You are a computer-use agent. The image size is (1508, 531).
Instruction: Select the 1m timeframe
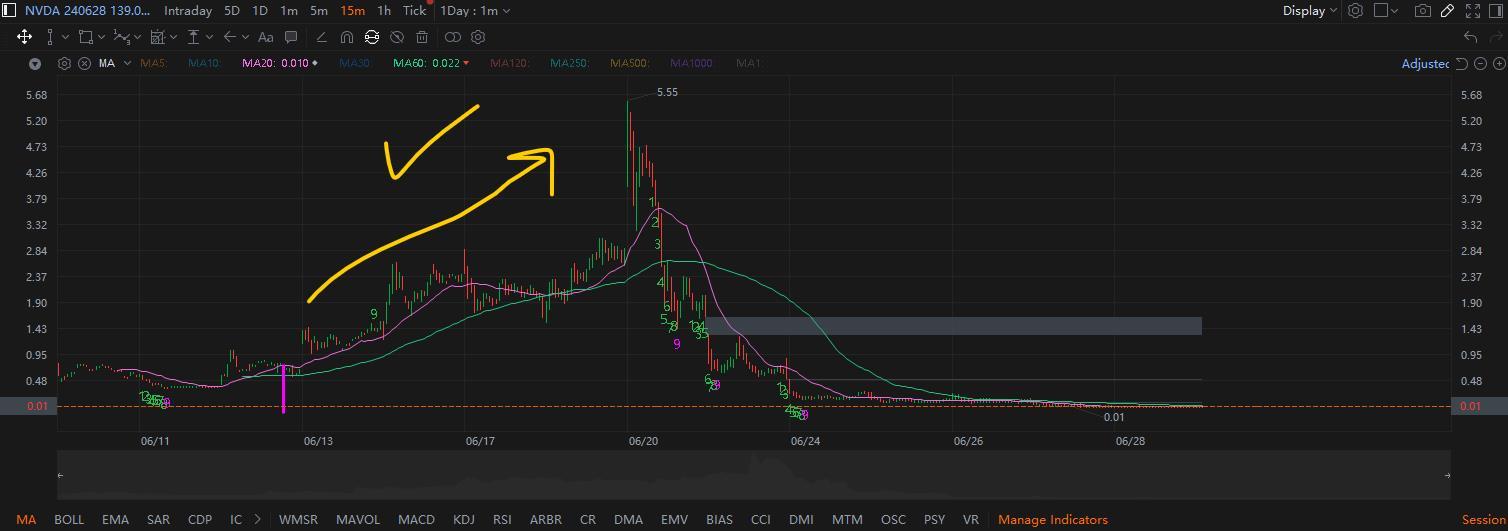288,11
